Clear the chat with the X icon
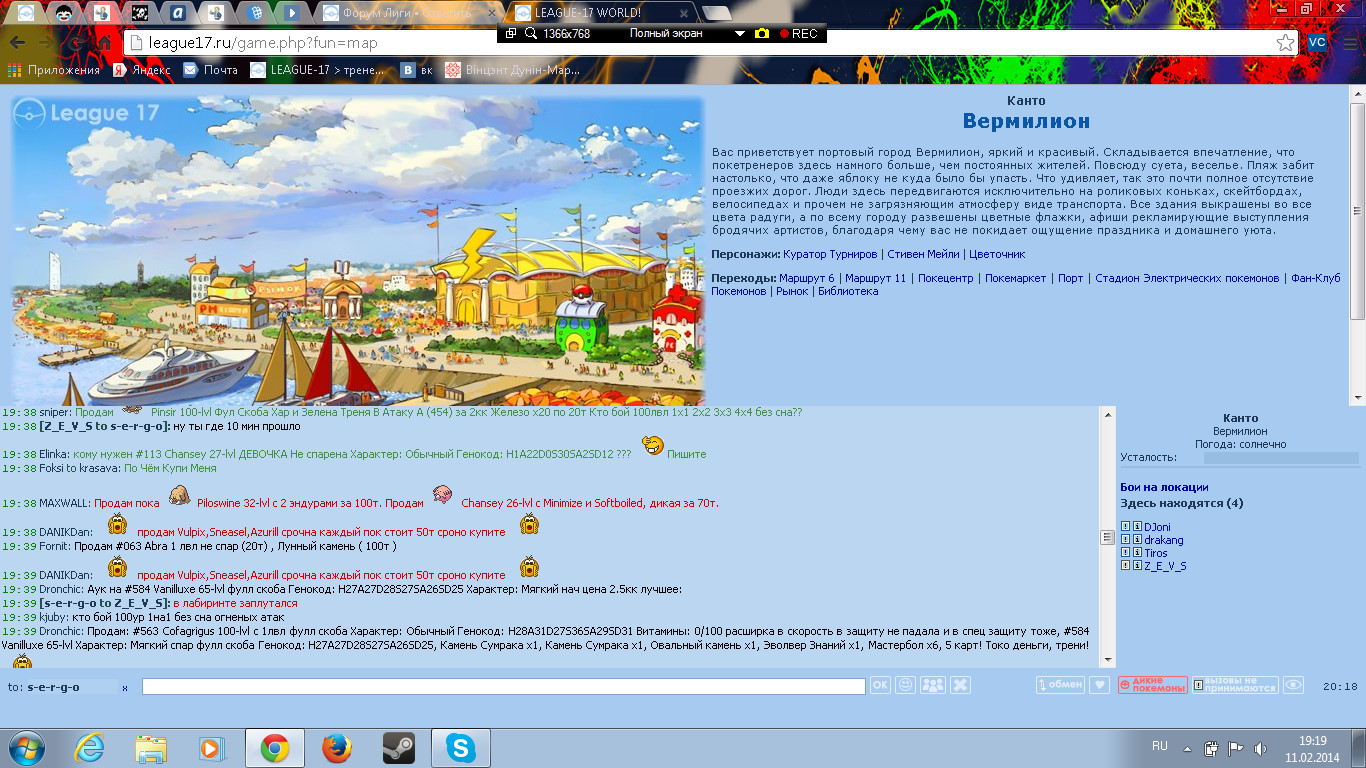The height and width of the screenshot is (768, 1366). tap(960, 685)
